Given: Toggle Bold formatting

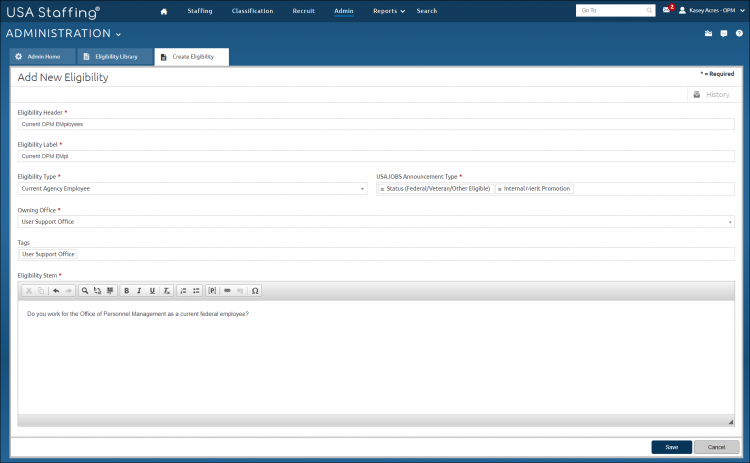Looking at the screenshot, I should click(x=126, y=291).
